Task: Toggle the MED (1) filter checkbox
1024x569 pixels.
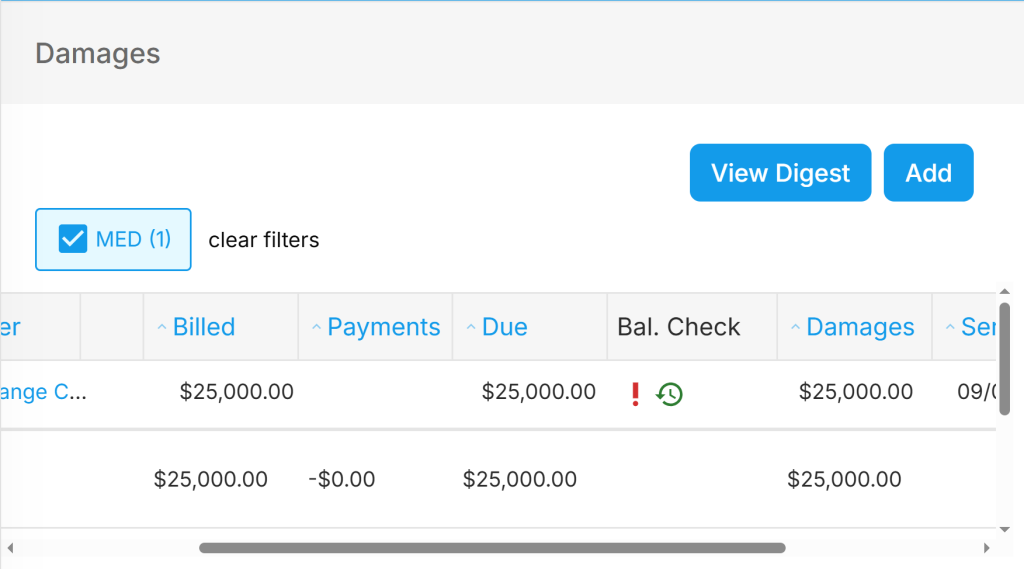Action: (73, 239)
